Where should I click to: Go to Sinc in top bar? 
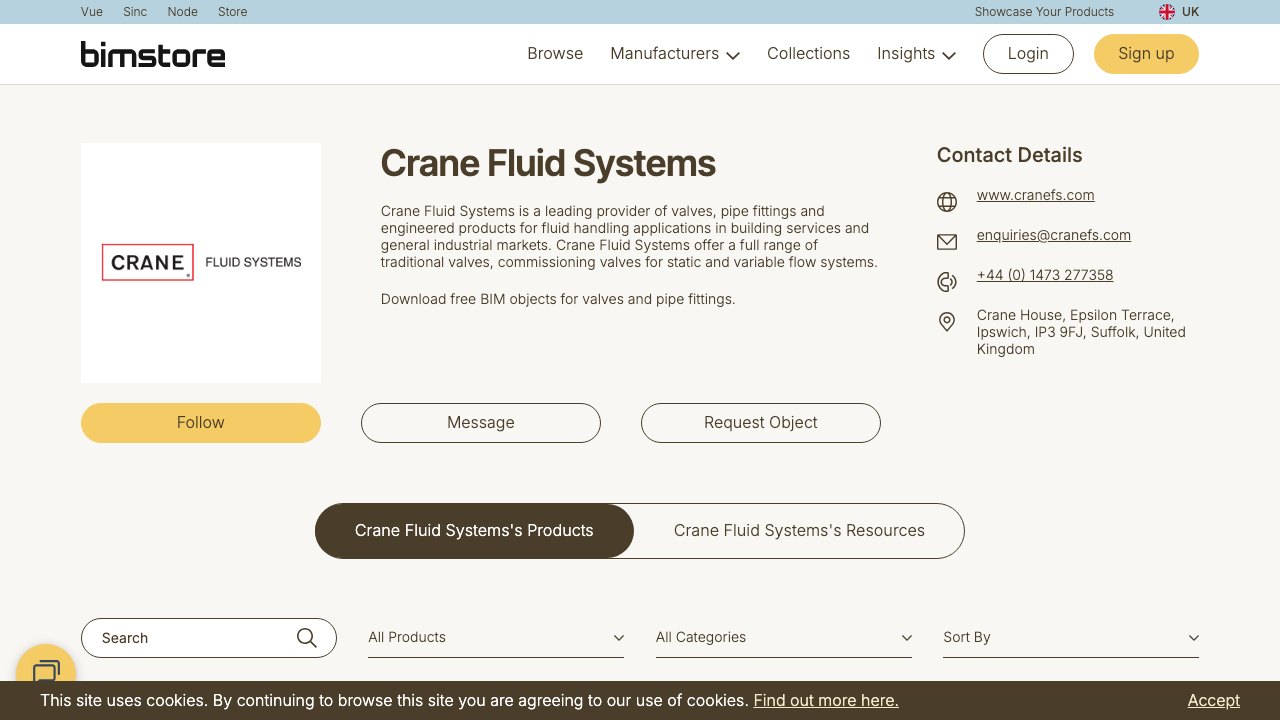pyautogui.click(x=135, y=12)
